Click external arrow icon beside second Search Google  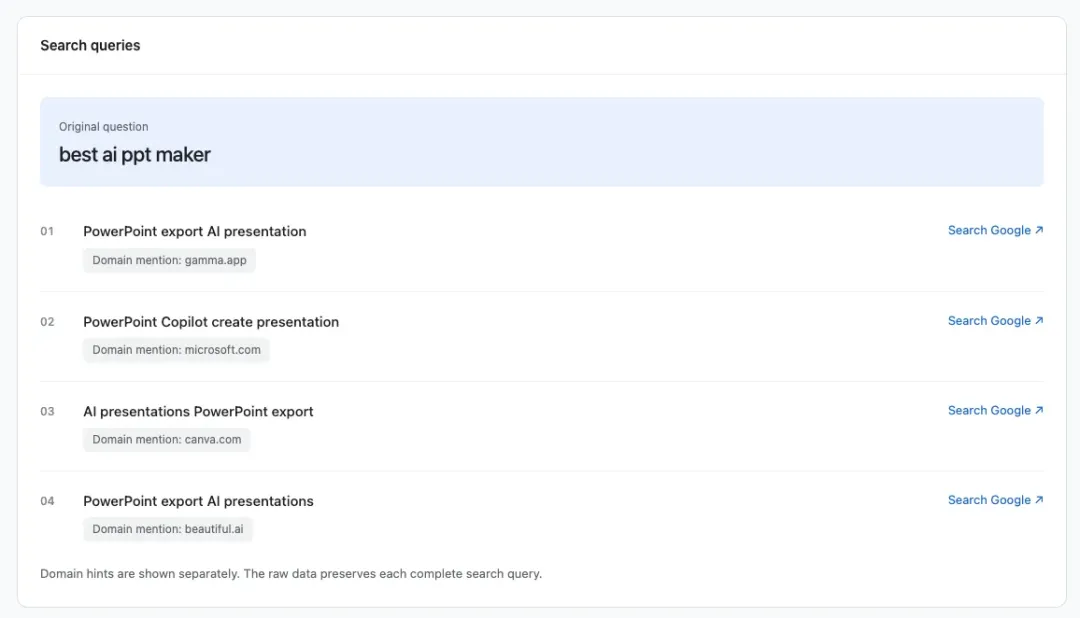click(x=1039, y=320)
